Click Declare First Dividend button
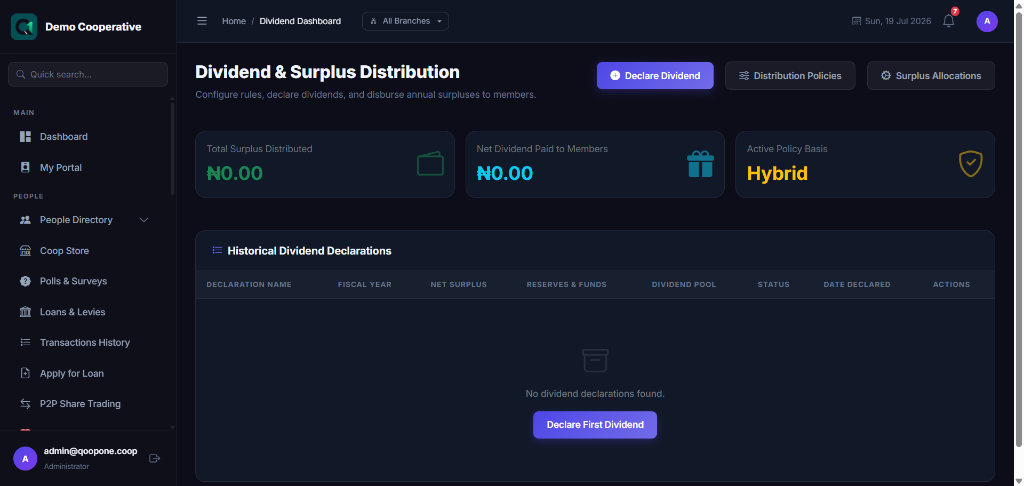 click(x=595, y=425)
